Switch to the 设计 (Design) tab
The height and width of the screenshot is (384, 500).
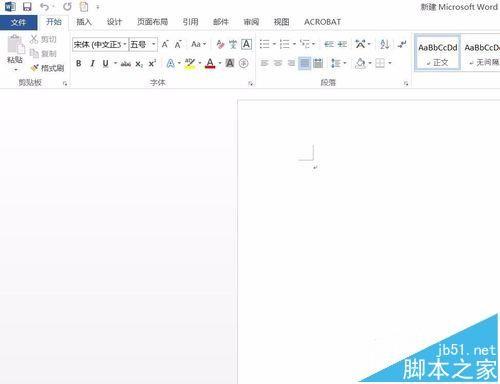[x=114, y=22]
